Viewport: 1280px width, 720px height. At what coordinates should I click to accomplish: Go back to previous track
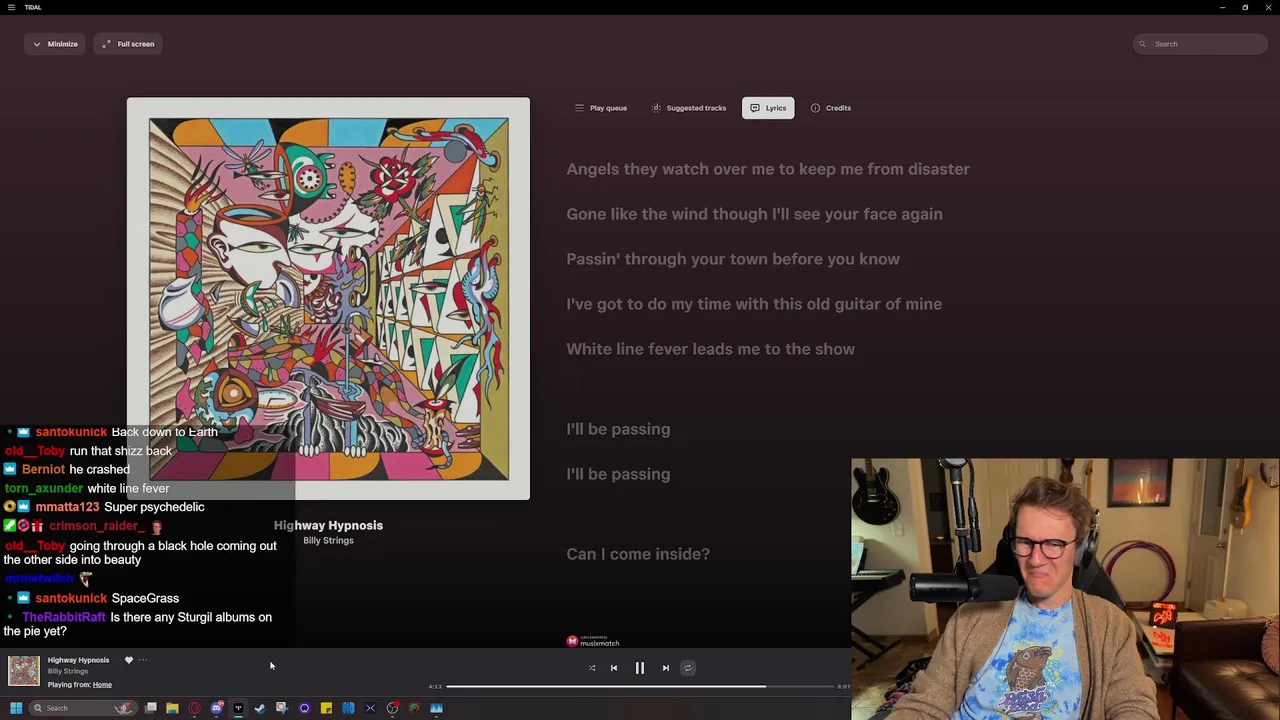coord(614,668)
